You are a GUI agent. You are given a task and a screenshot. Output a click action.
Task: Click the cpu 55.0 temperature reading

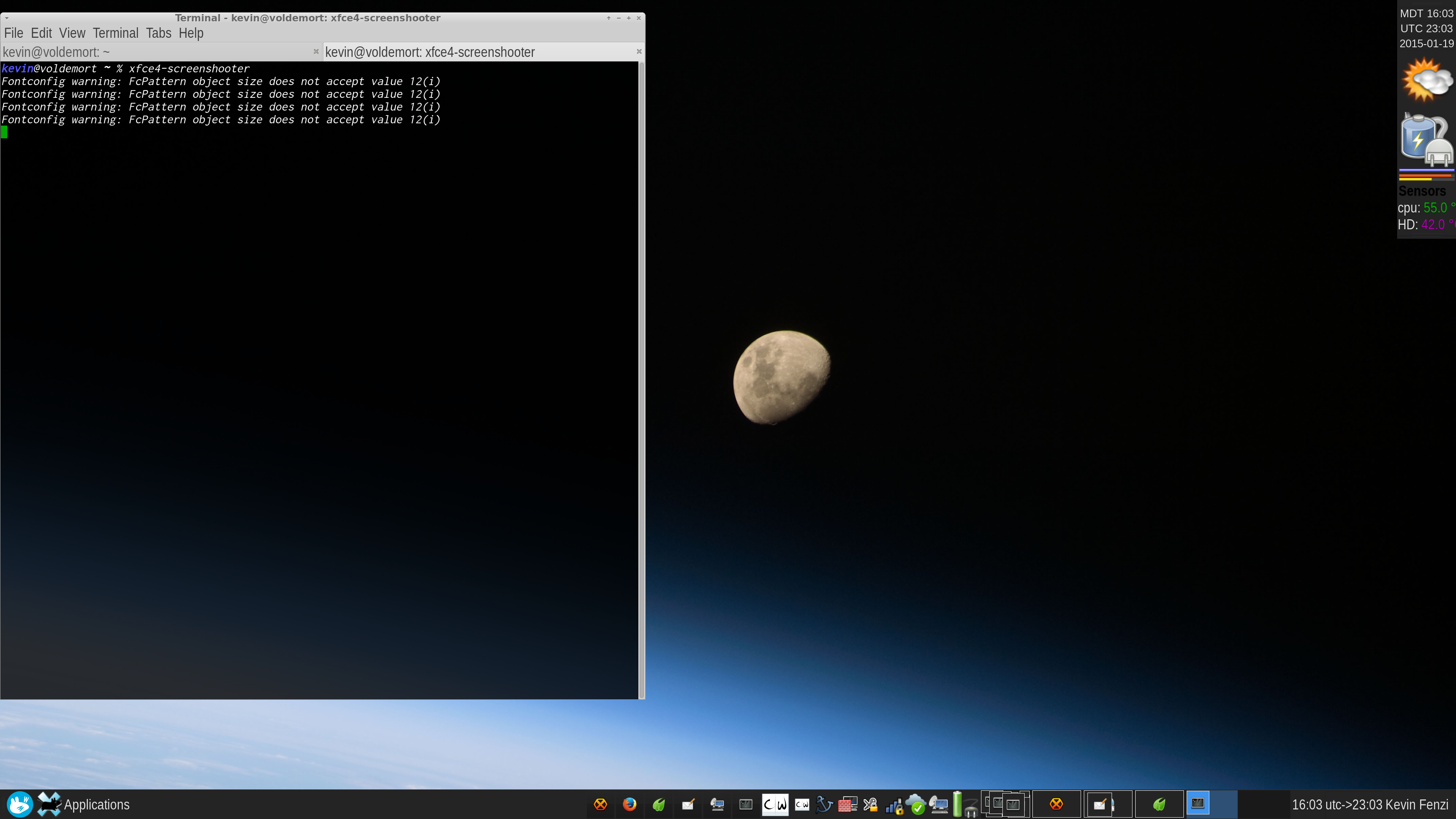1426,208
